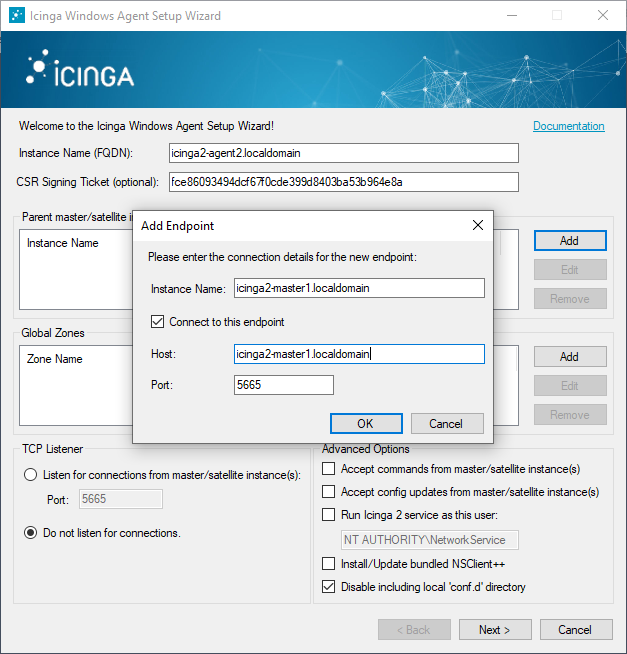Click Add button for Global Zones
This screenshot has width=627, height=654.
click(x=570, y=357)
